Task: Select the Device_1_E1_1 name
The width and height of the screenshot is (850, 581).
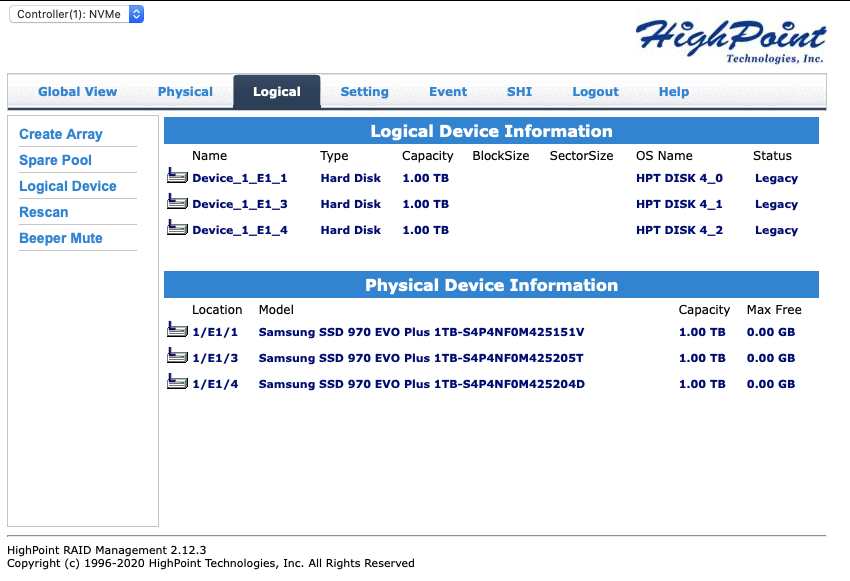Action: [240, 178]
